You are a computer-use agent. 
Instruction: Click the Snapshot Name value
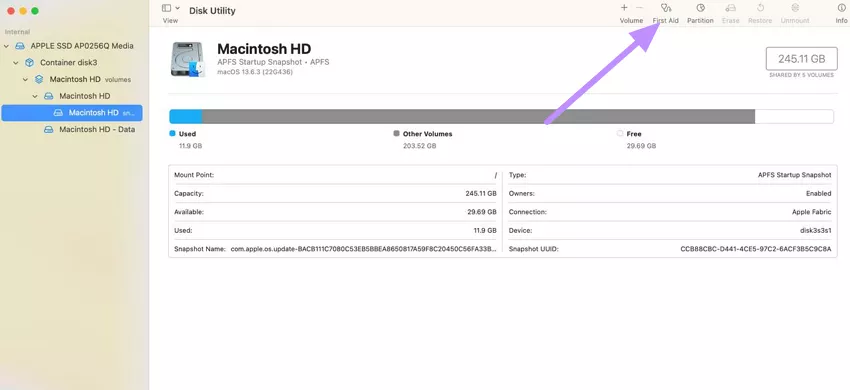[364, 249]
